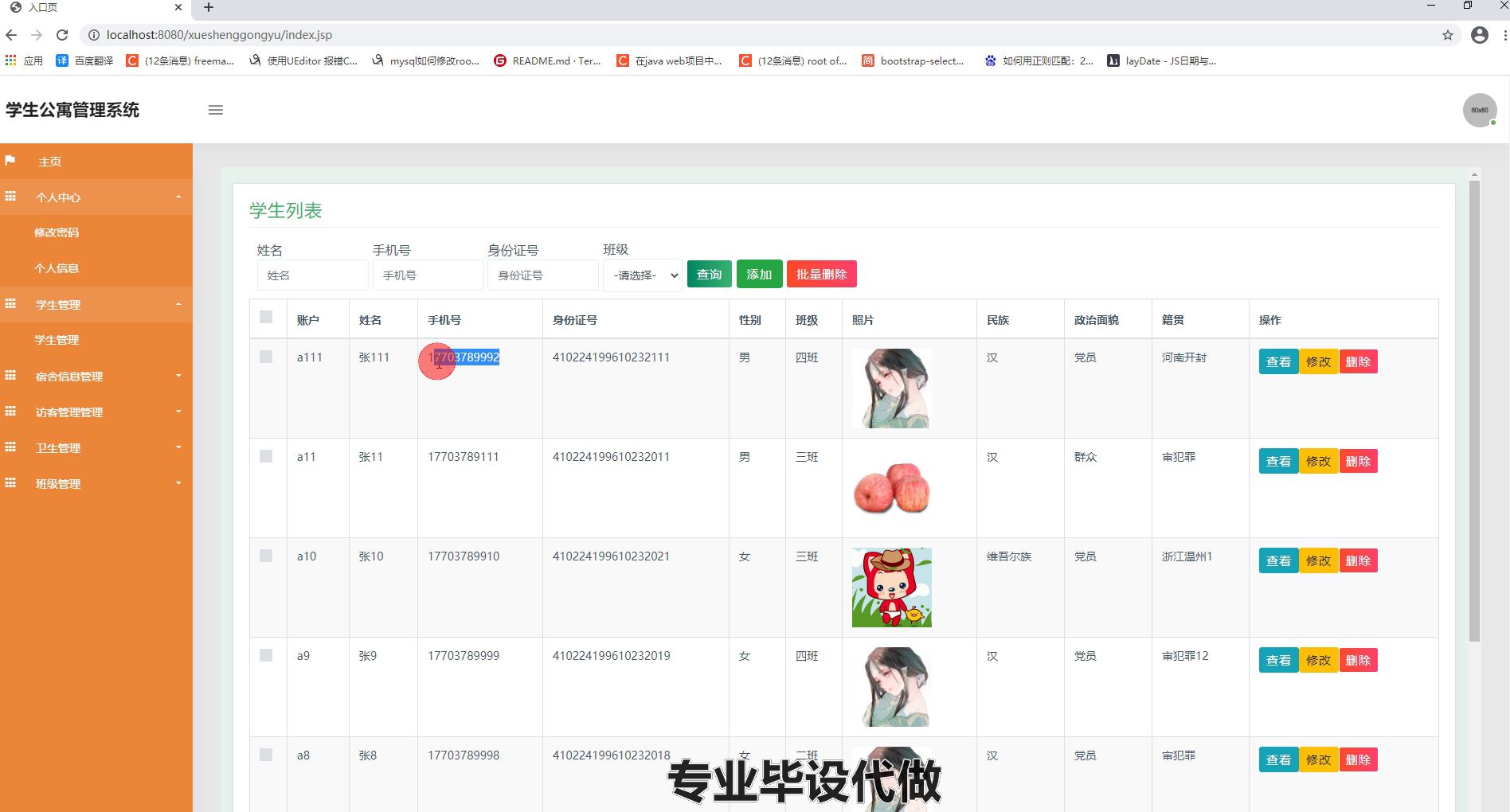Click the green 添加 button
Image resolution: width=1510 pixels, height=812 pixels.
point(759,275)
